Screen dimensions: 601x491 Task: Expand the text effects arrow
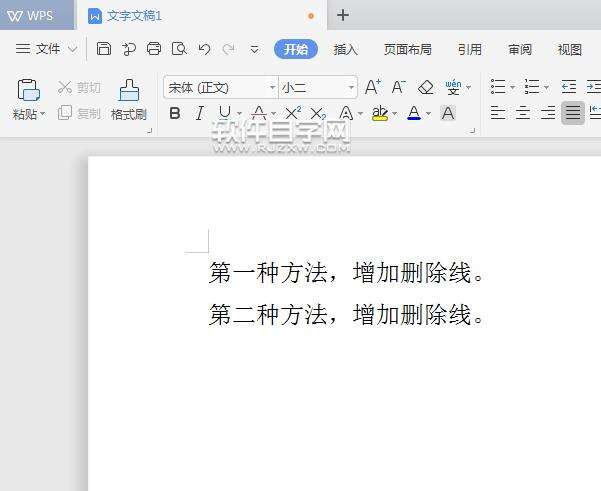360,114
